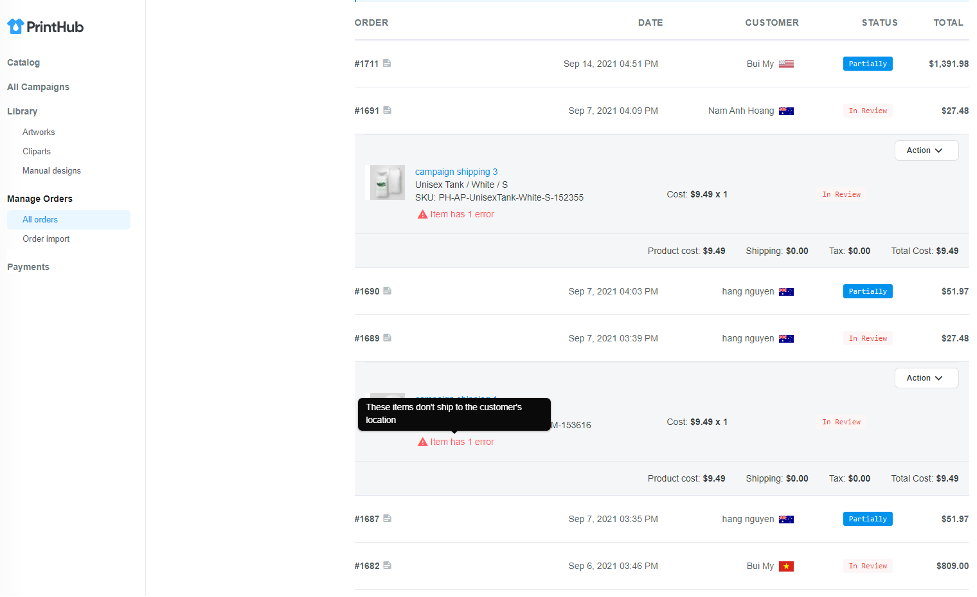Open order #1682

[x=366, y=566]
